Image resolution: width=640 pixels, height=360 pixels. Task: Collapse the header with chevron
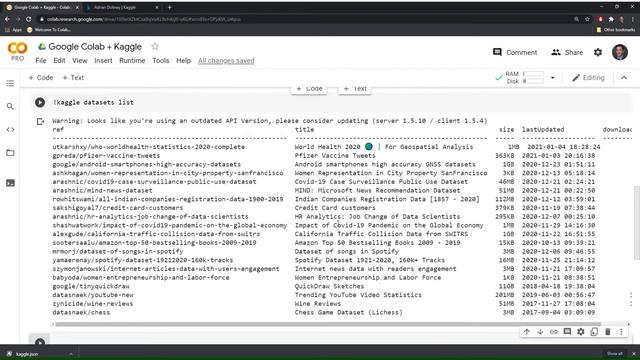point(624,78)
